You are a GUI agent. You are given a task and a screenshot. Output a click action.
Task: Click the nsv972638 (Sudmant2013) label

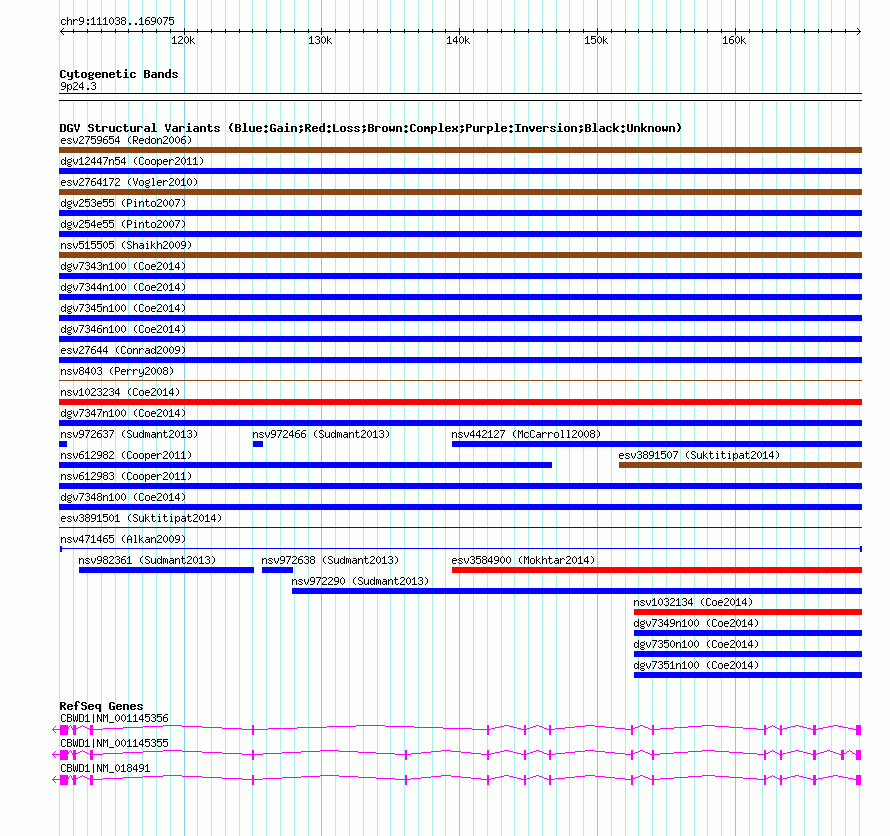click(x=330, y=560)
